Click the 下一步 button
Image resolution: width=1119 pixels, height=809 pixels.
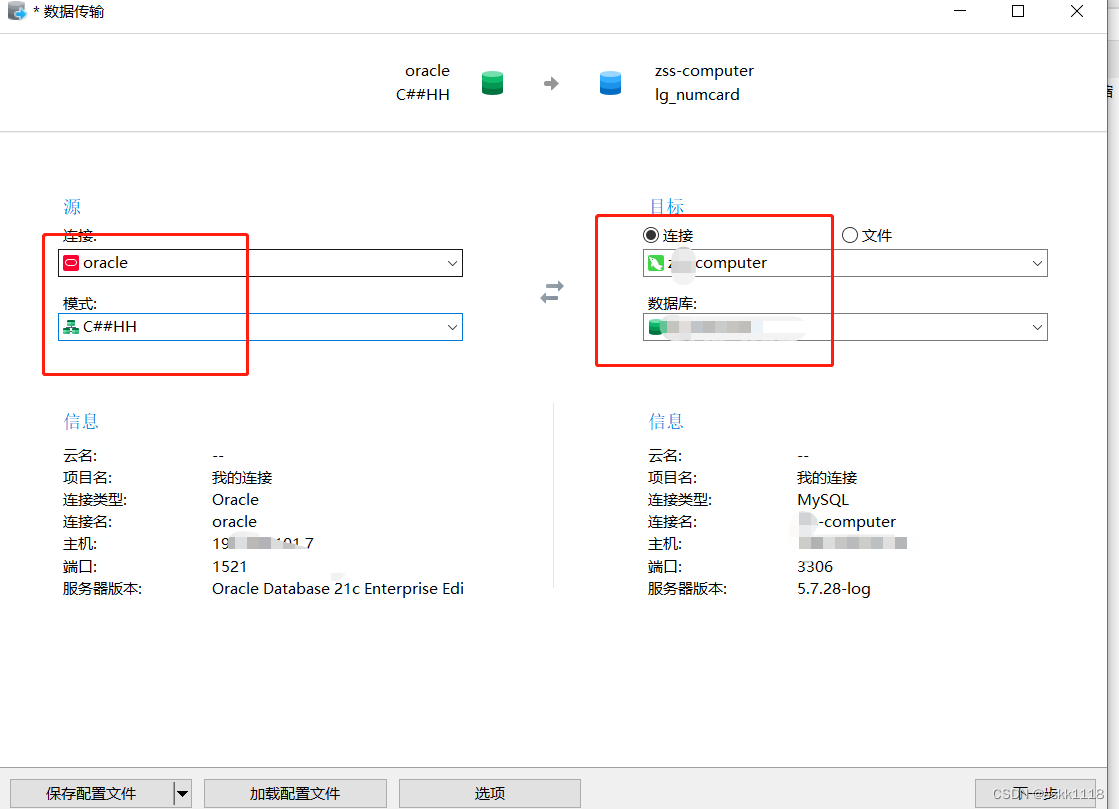click(x=1035, y=793)
